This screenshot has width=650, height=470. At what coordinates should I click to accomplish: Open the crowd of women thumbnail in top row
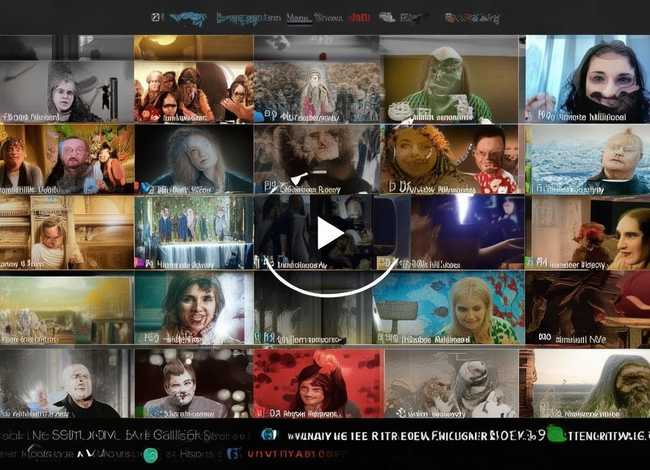pos(192,92)
